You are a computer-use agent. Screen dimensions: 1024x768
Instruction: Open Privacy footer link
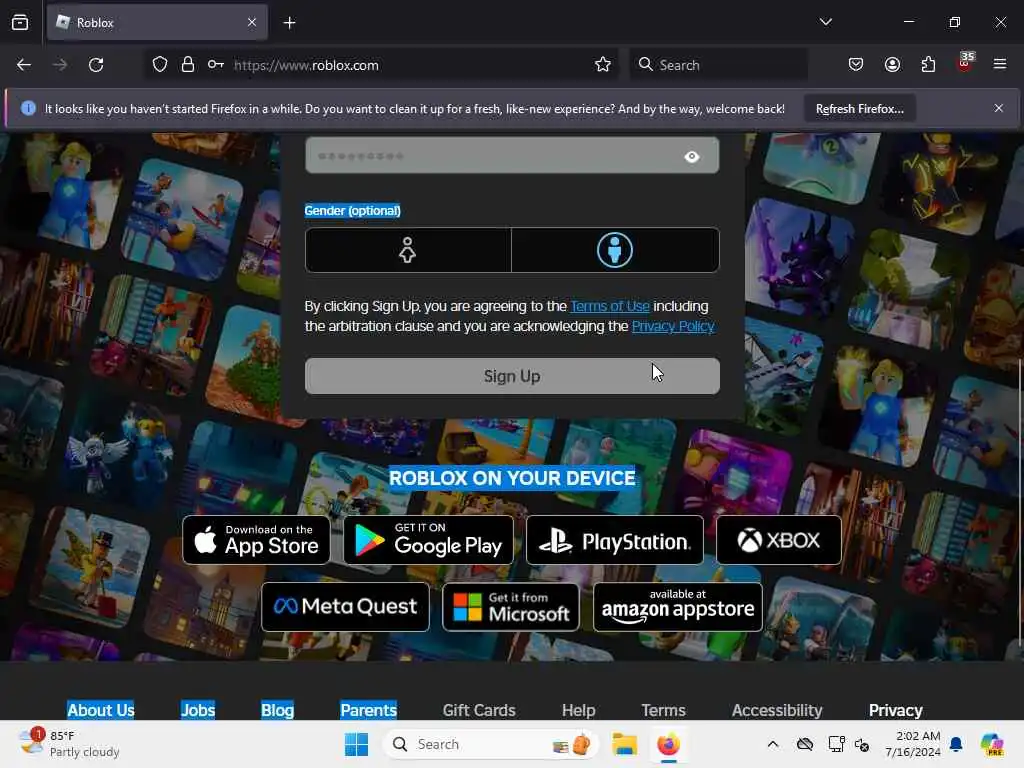[x=895, y=710]
